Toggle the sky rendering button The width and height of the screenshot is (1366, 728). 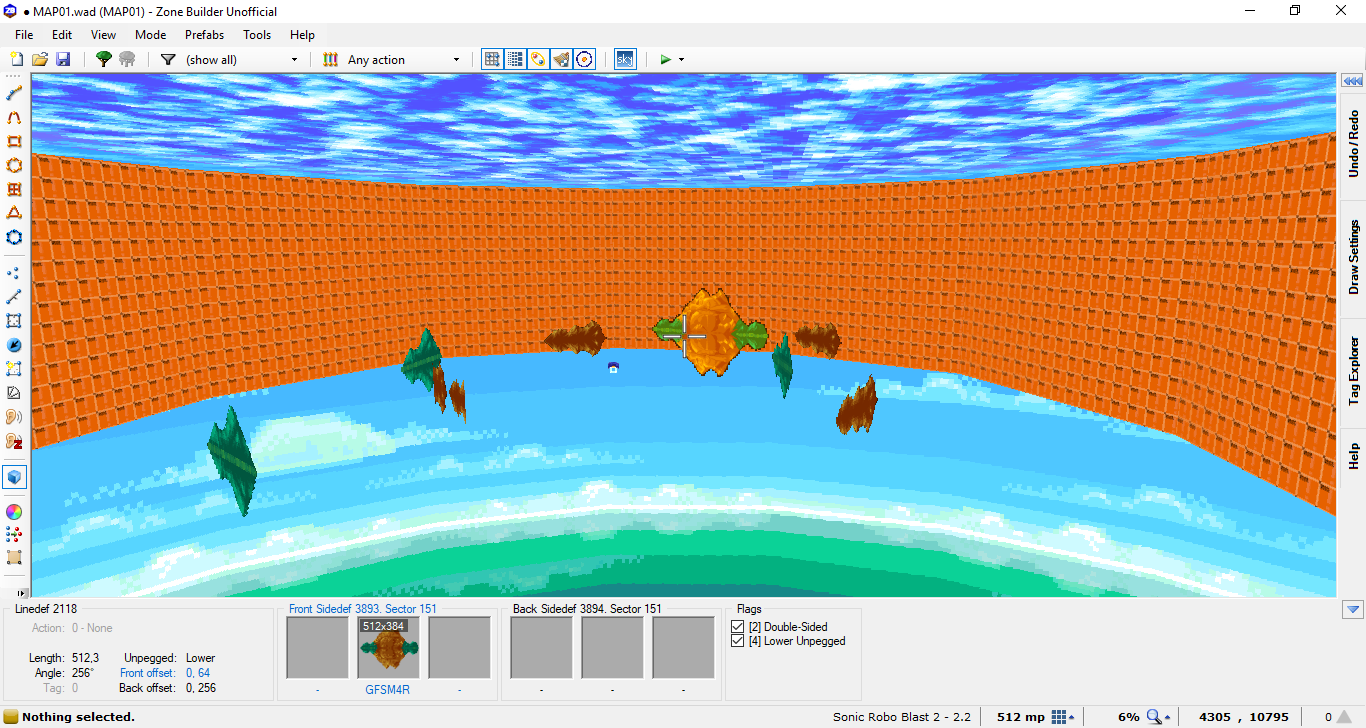(x=624, y=59)
